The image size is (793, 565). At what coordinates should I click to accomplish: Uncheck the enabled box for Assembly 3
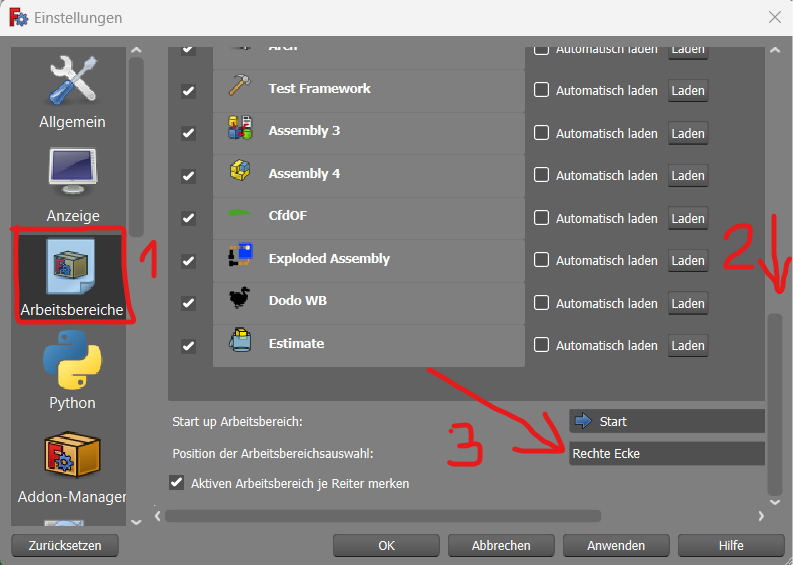pos(189,133)
